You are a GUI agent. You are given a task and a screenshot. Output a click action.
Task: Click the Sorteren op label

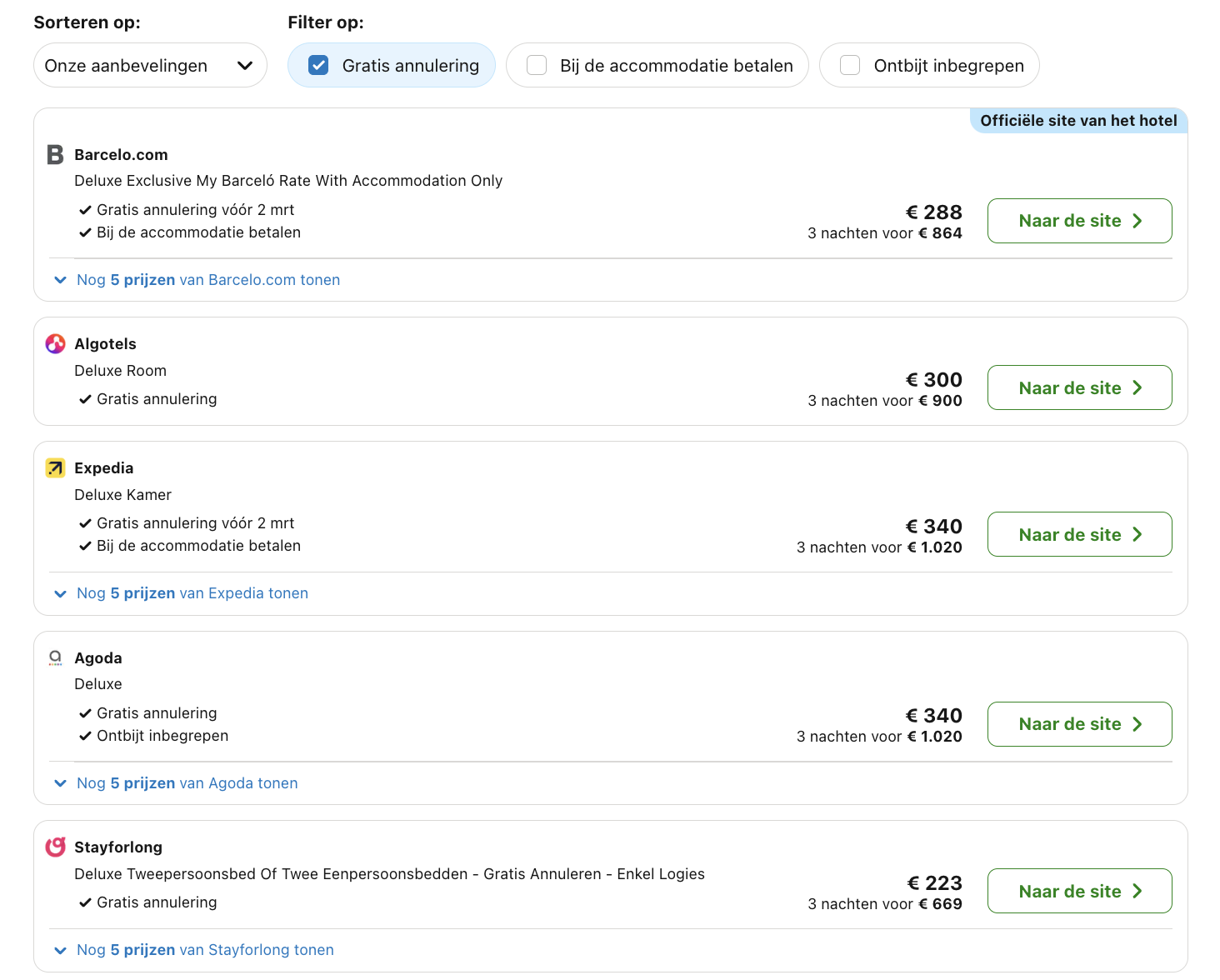coord(87,22)
